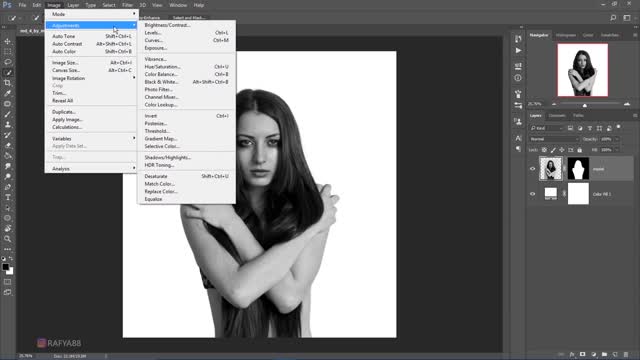Screen dimensions: 640x360
Task: Click the foreground color swatch
Action: [x=5, y=267]
